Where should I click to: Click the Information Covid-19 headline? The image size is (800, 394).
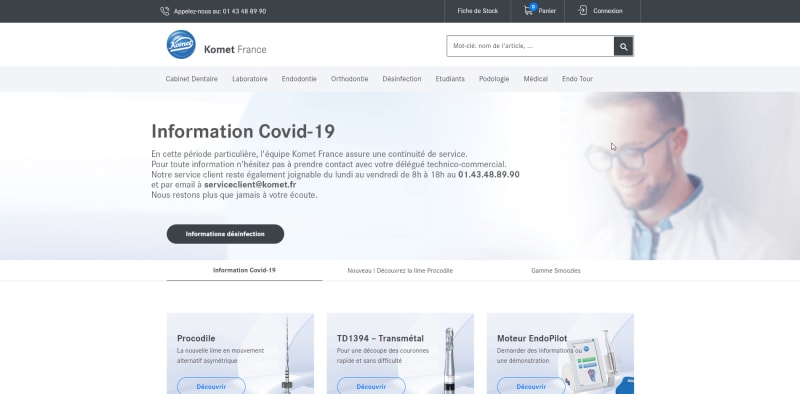click(243, 131)
